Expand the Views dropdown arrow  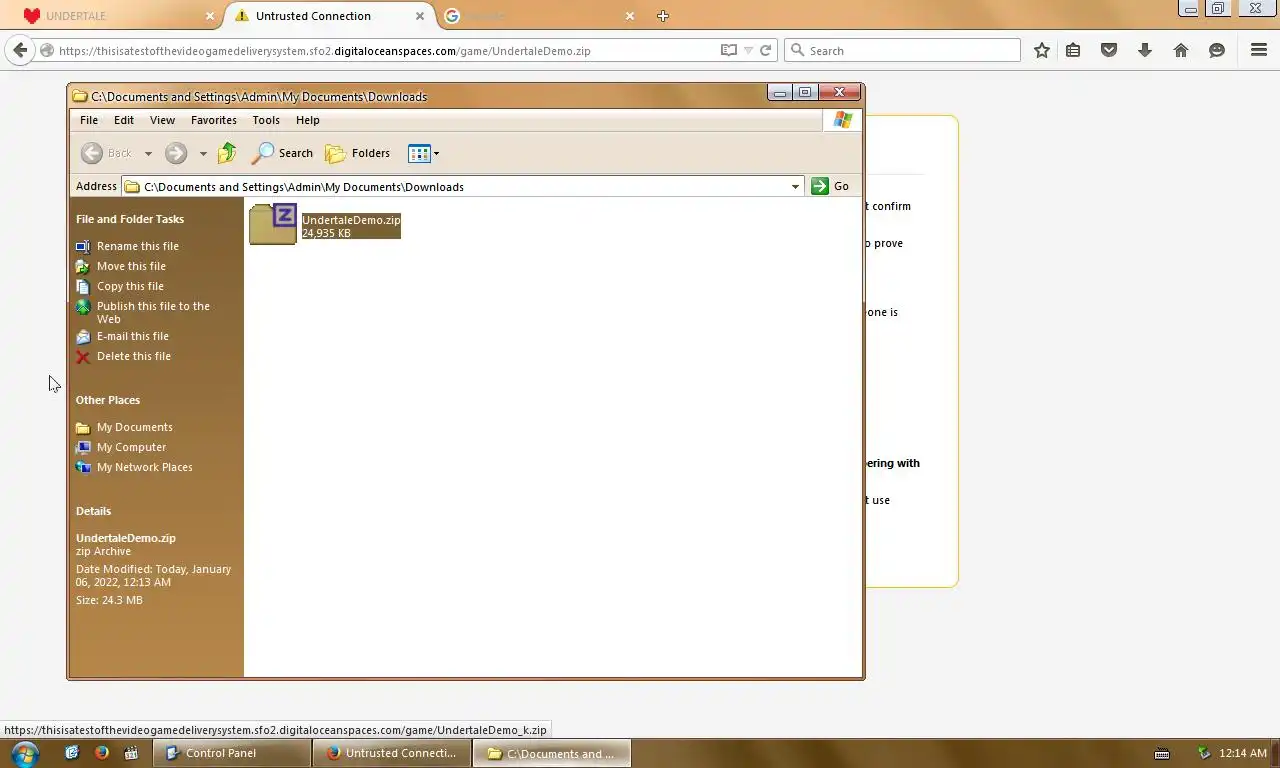[x=436, y=153]
